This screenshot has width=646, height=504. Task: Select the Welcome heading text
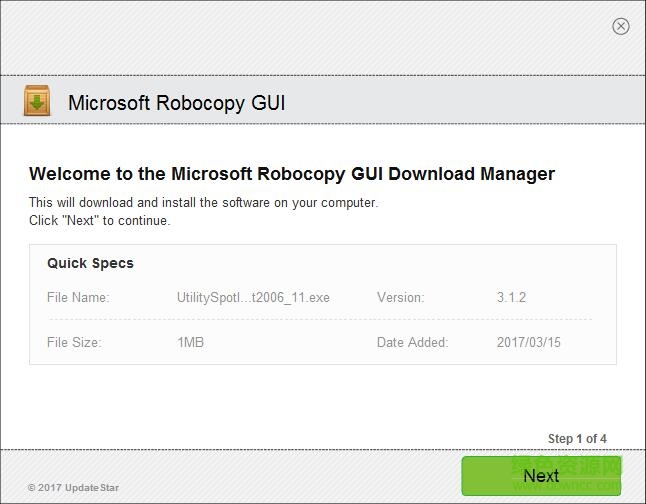click(x=291, y=174)
